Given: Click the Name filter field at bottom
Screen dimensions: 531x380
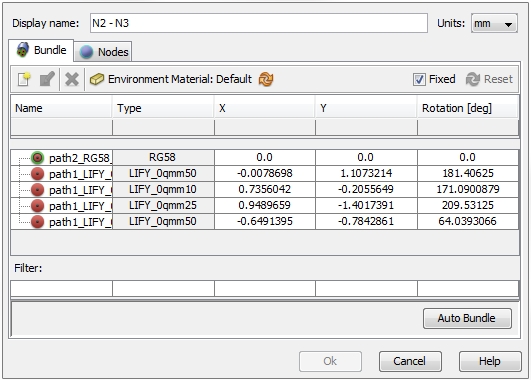Looking at the screenshot, I should [x=62, y=289].
